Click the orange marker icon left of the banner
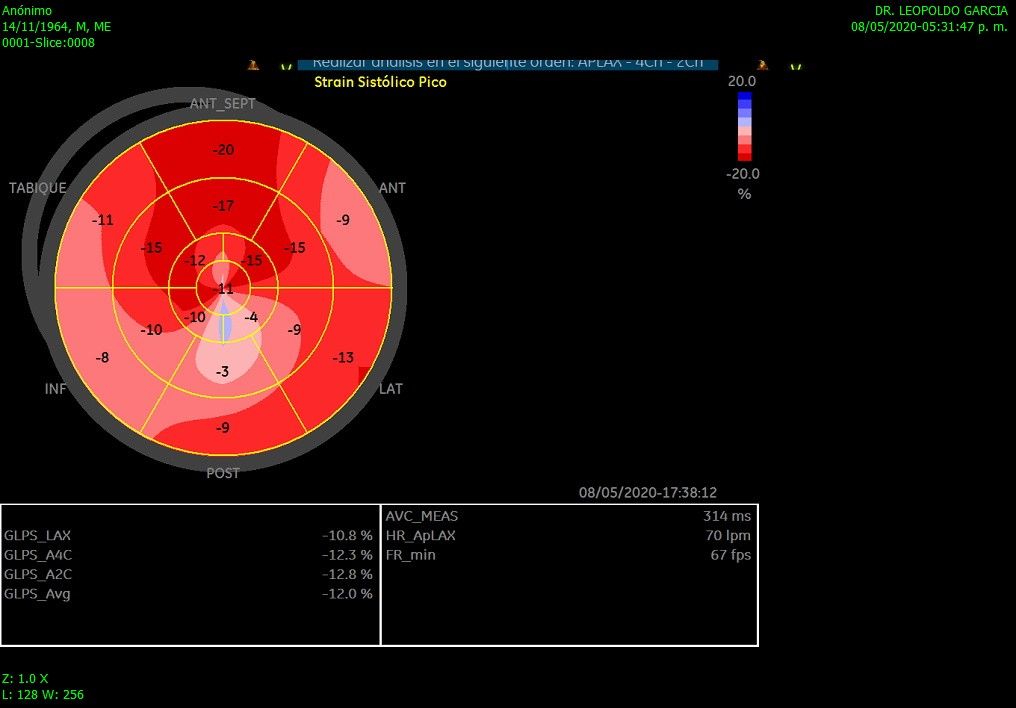1016x708 pixels. coord(254,65)
